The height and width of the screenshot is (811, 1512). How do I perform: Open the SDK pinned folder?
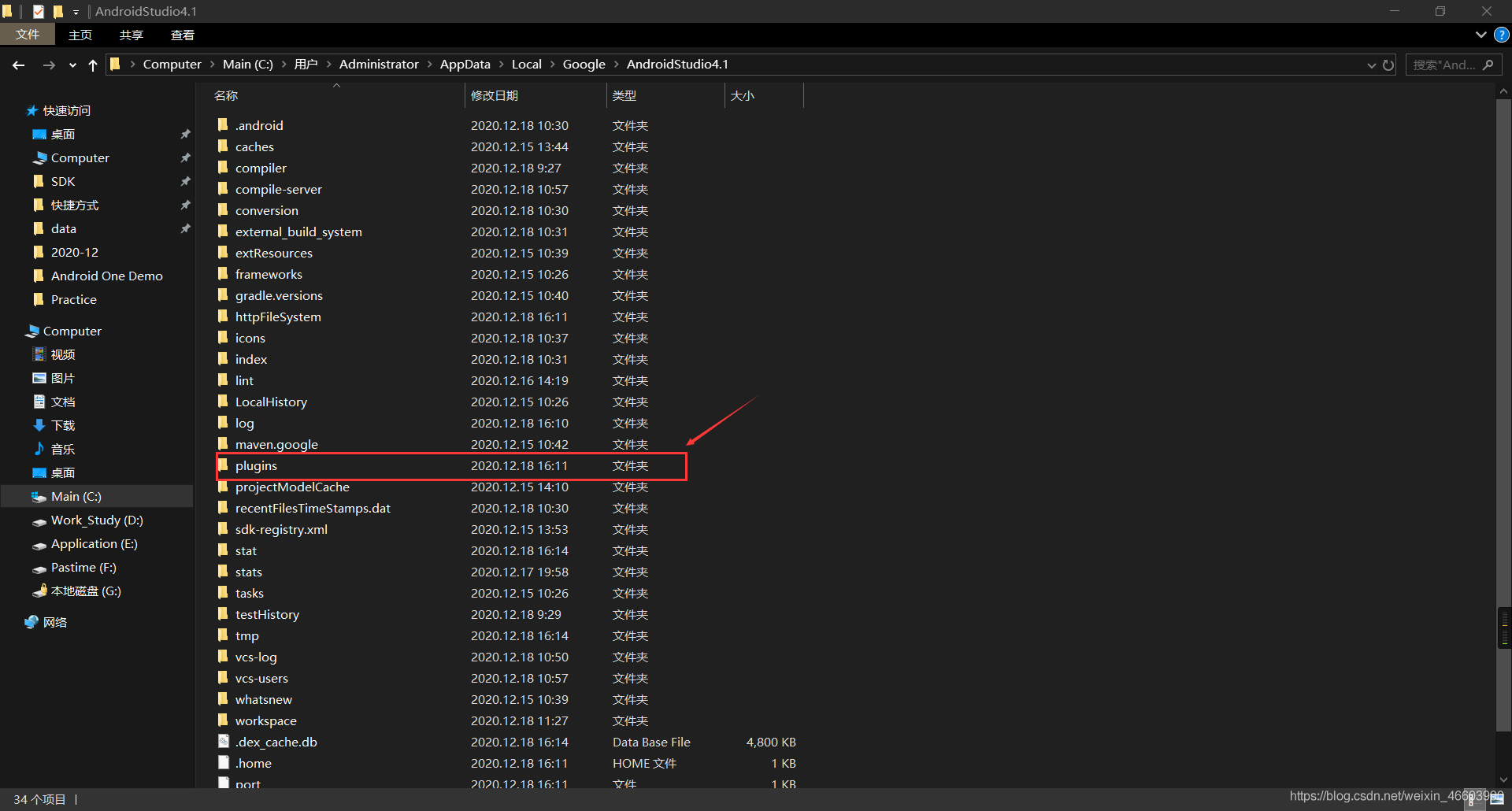click(x=63, y=182)
